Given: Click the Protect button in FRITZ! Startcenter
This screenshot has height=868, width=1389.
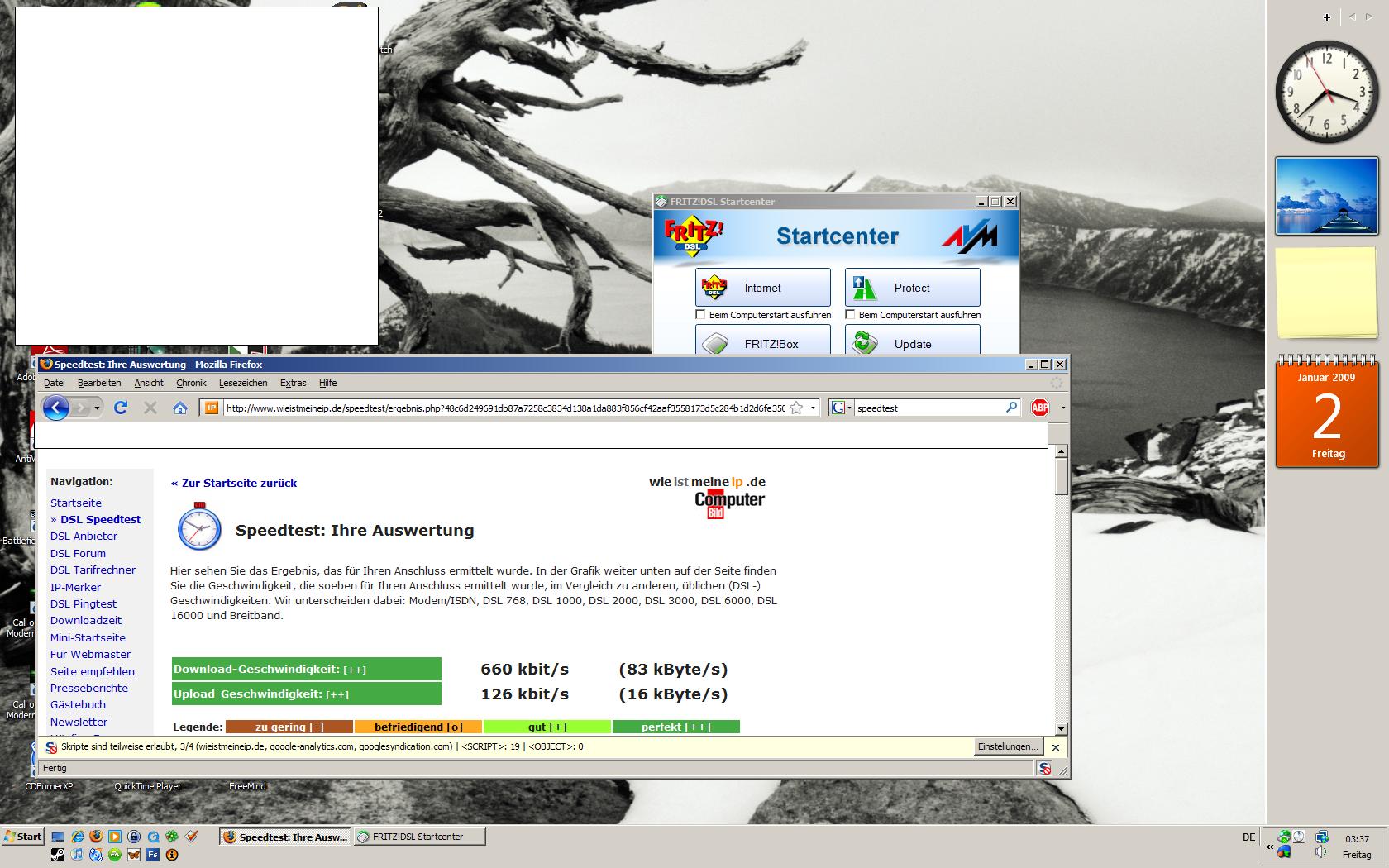Looking at the screenshot, I should [x=912, y=288].
